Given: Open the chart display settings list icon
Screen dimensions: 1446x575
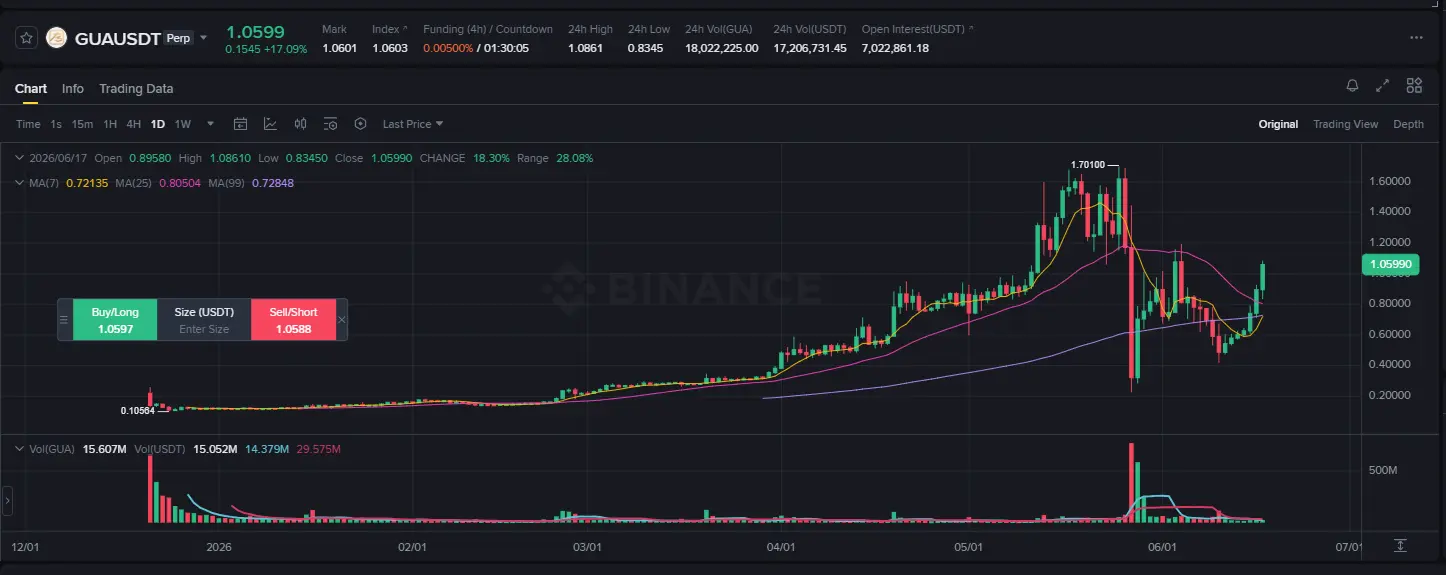Looking at the screenshot, I should point(330,124).
